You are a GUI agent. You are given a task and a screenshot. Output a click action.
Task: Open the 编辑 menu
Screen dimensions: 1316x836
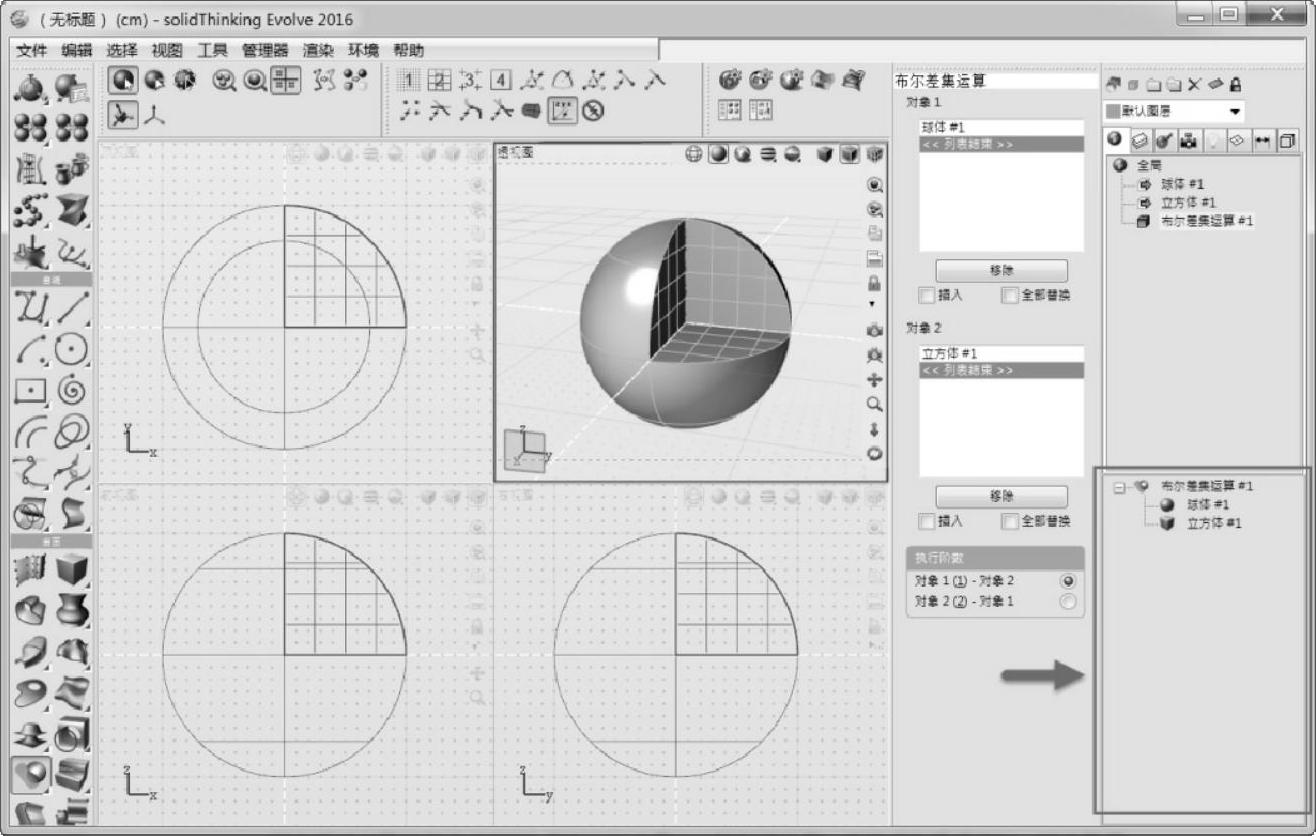coord(77,50)
